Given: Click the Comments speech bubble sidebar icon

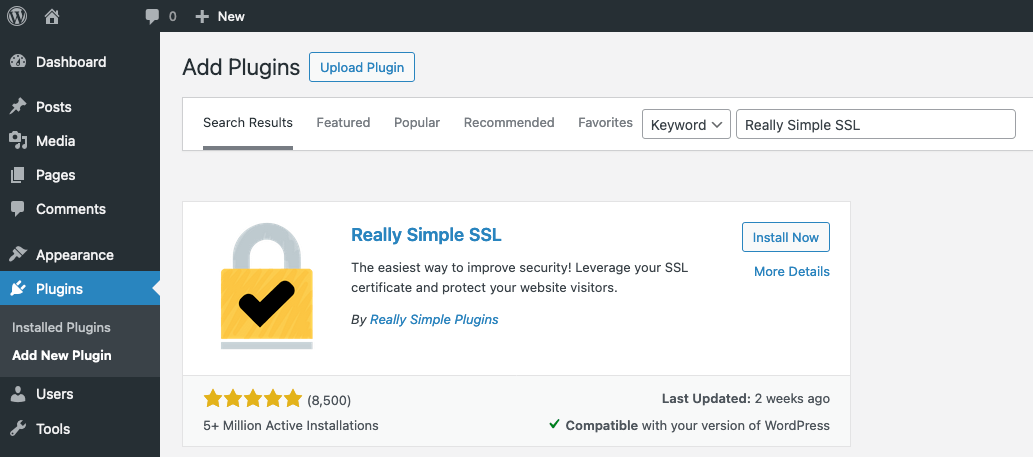Looking at the screenshot, I should tap(18, 209).
